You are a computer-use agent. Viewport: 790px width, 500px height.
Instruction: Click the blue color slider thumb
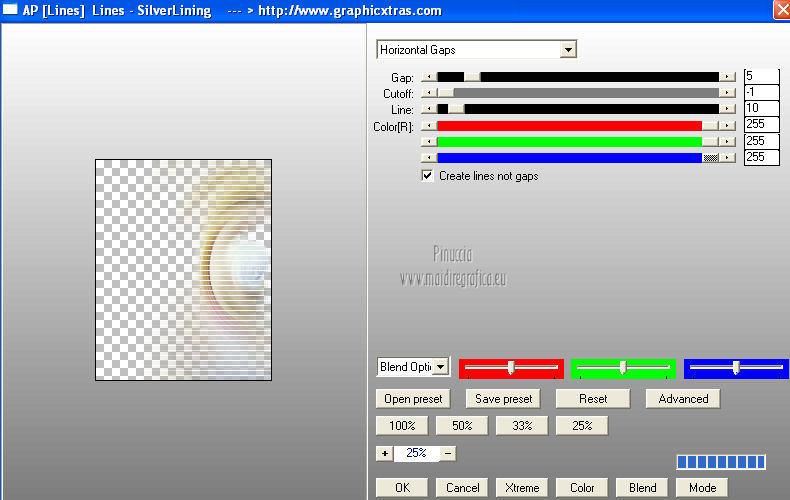[x=710, y=158]
